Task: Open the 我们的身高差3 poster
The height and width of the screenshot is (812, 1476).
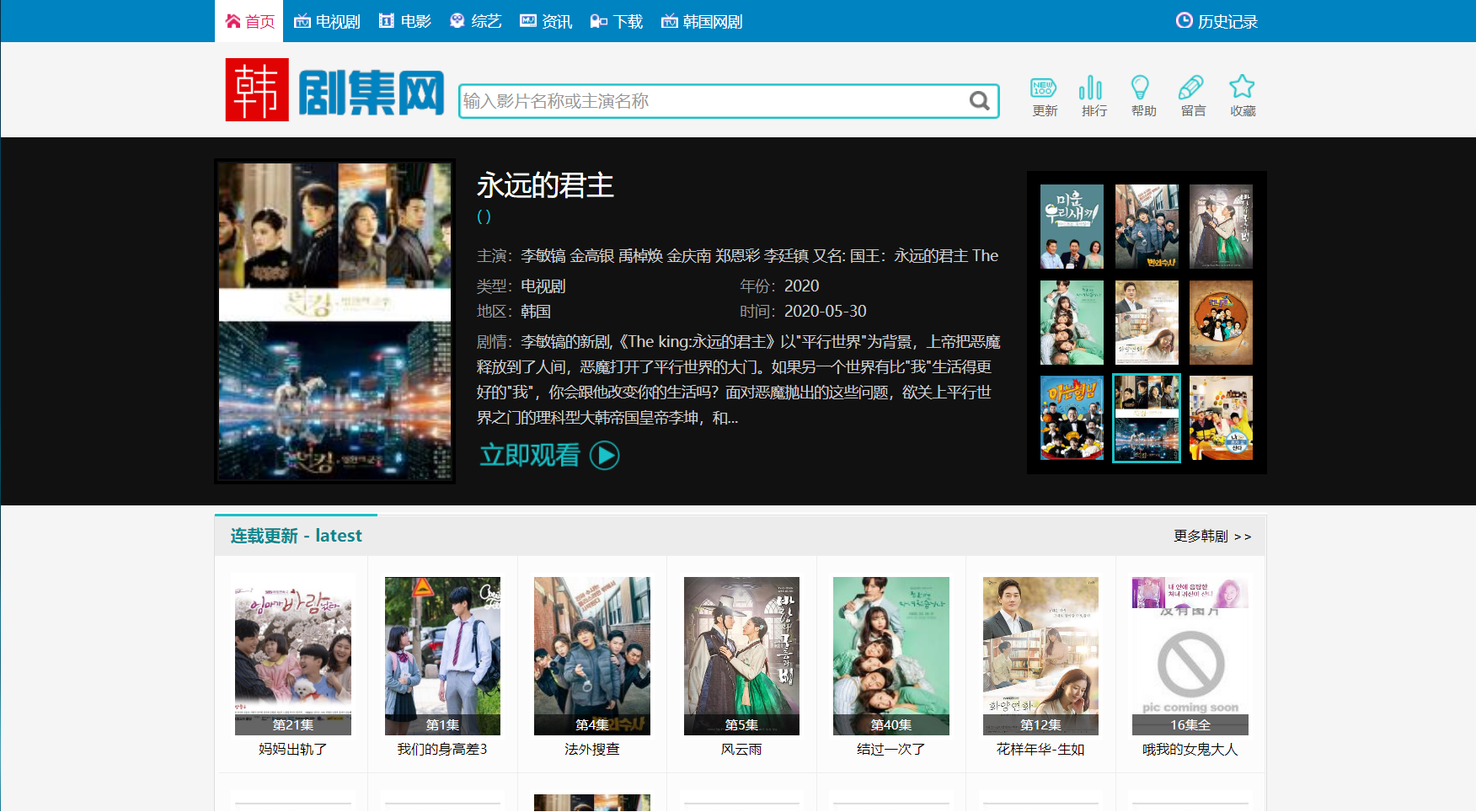Action: click(x=442, y=656)
